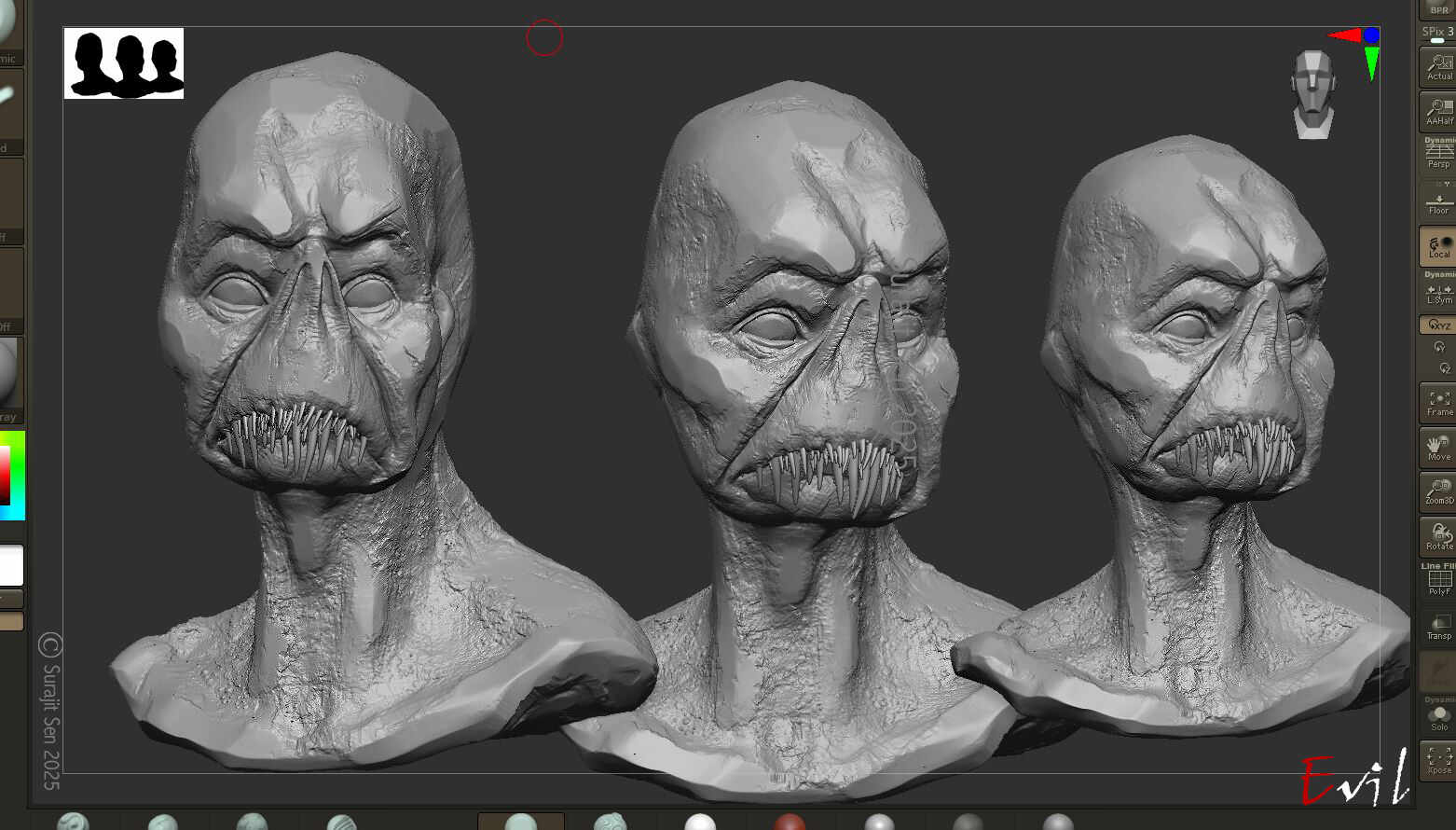Screen dimensions: 1456x830
Task: Click the Y-axis rotation icon below XYZ
Action: (x=1438, y=347)
